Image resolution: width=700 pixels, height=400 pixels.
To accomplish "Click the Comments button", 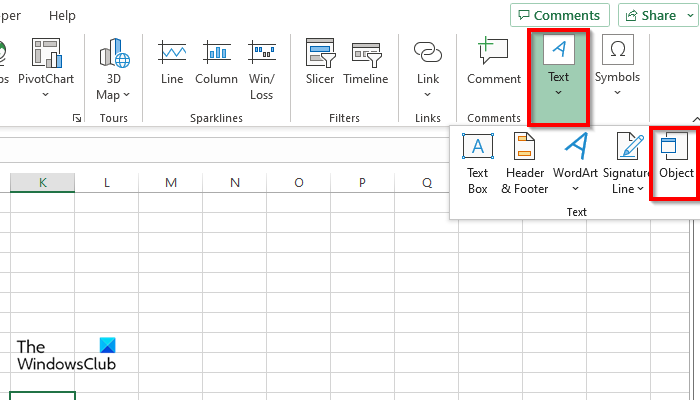I will 559,16.
